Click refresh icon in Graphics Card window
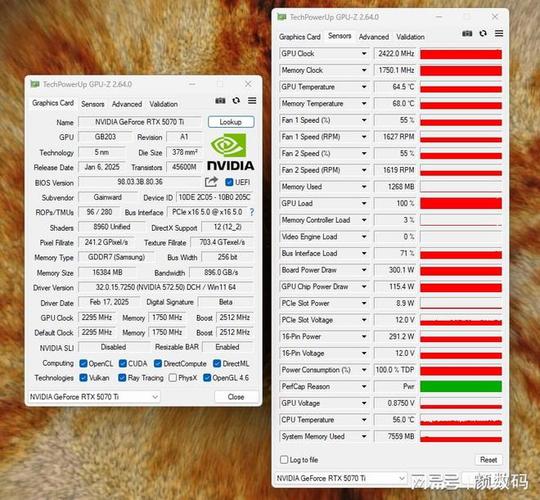 (x=236, y=101)
